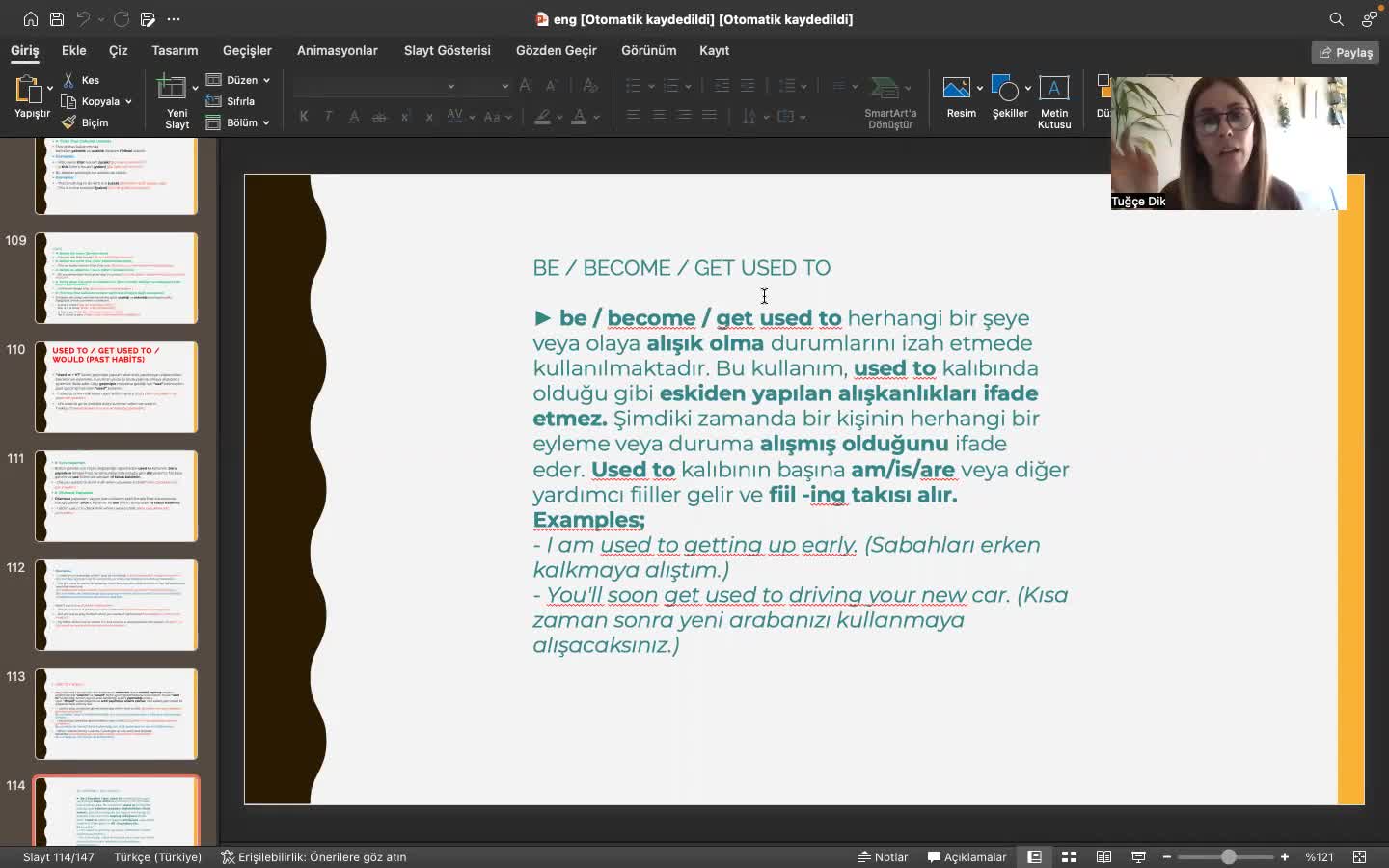The image size is (1389, 868).
Task: Click the Kes scissors cut icon
Action: 68,80
